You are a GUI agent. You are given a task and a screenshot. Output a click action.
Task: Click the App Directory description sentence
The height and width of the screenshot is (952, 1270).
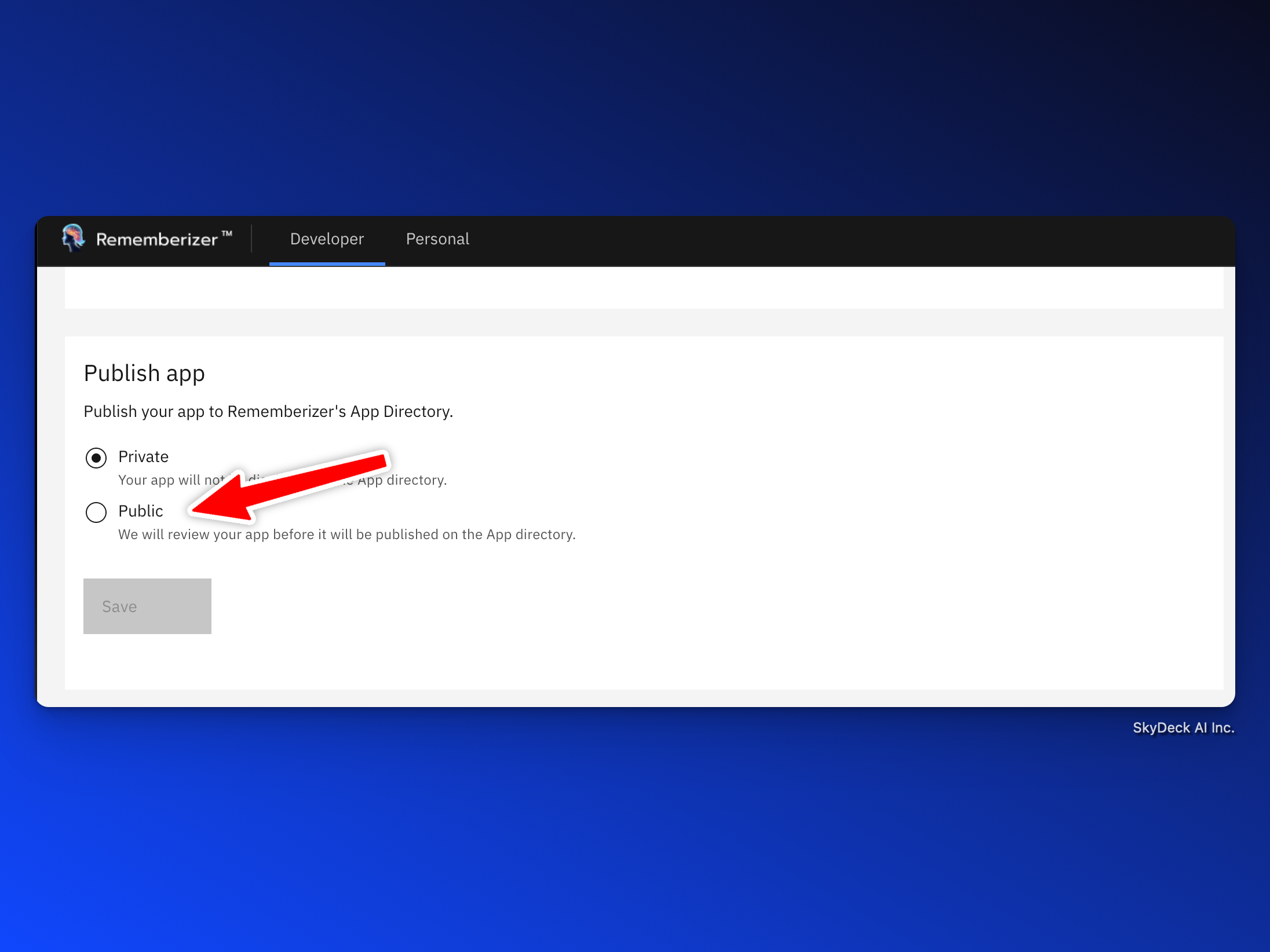(268, 412)
